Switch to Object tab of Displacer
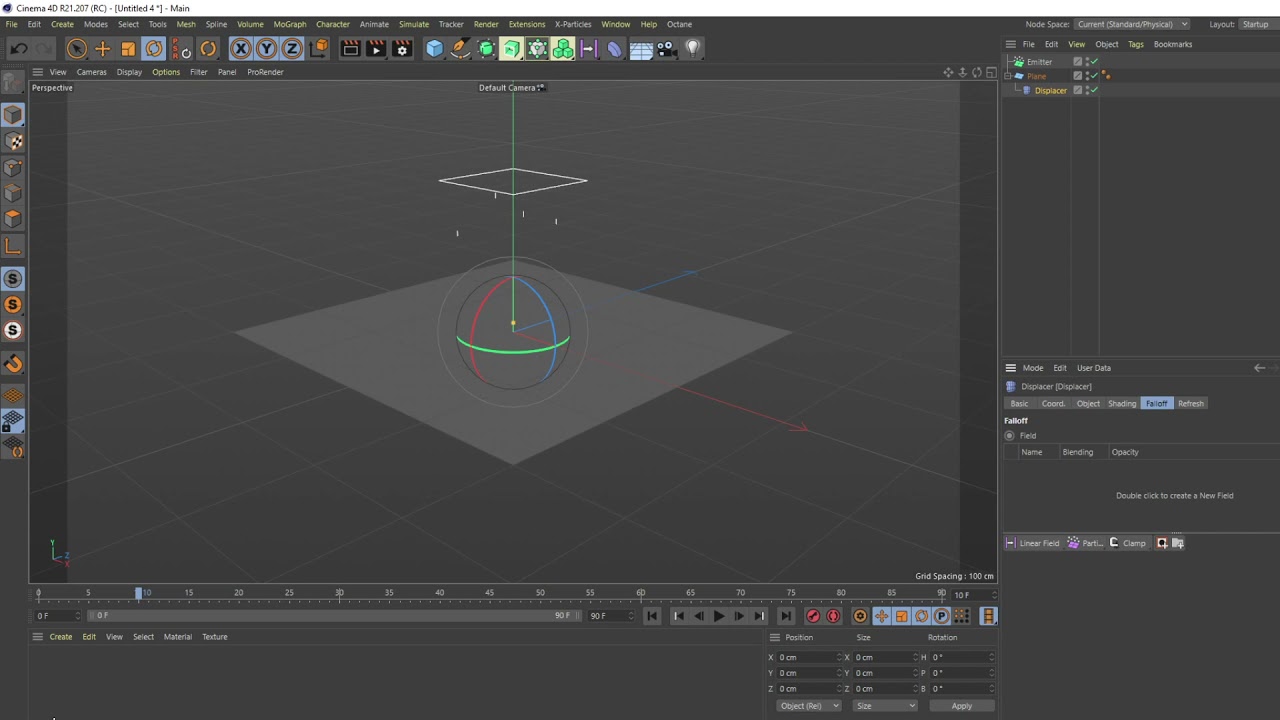The image size is (1280, 720). pos(1088,404)
